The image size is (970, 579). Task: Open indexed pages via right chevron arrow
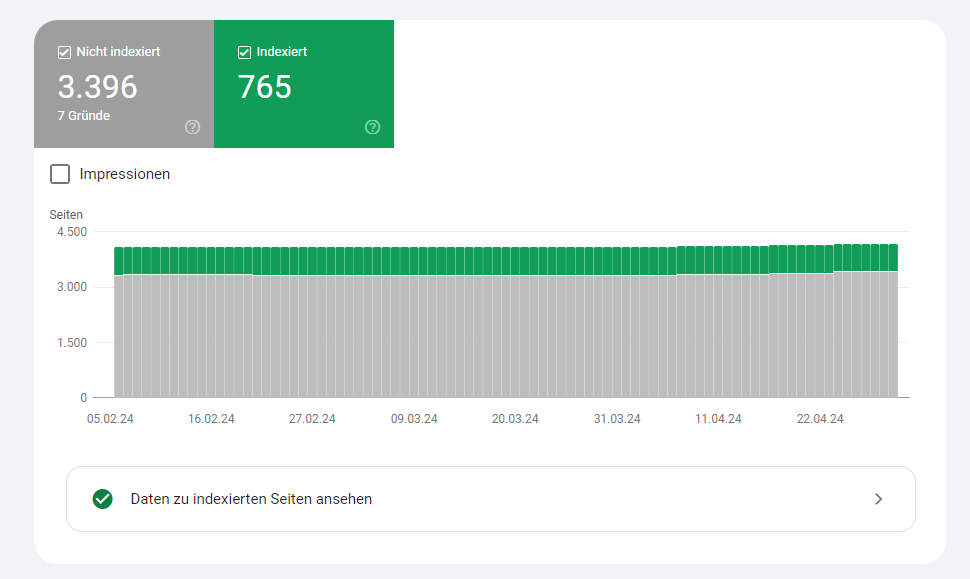pyautogui.click(x=878, y=499)
